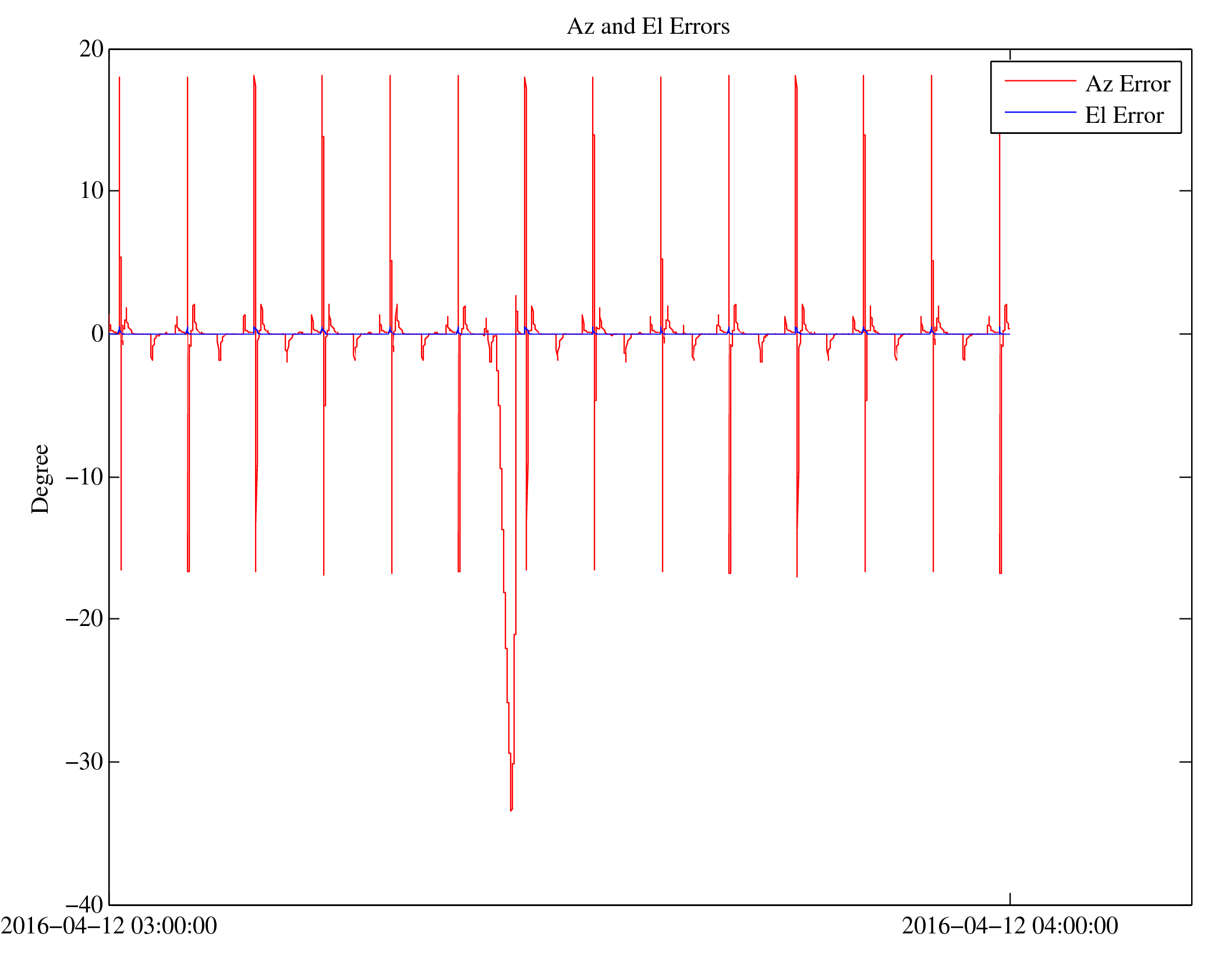Click the y-axis tick label 10
This screenshot has width=1208, height=980.
click(x=91, y=191)
